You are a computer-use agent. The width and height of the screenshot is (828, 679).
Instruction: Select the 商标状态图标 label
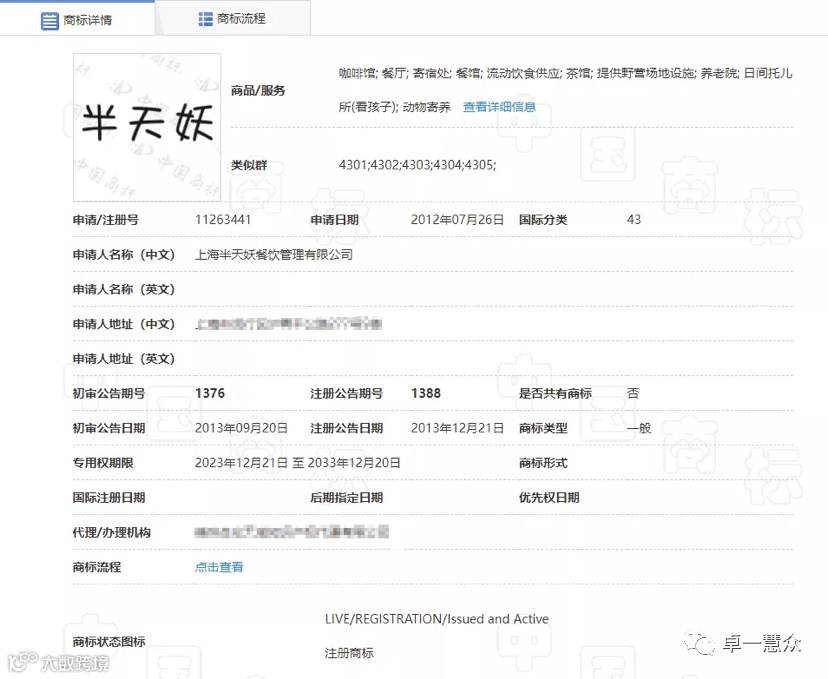(x=109, y=642)
